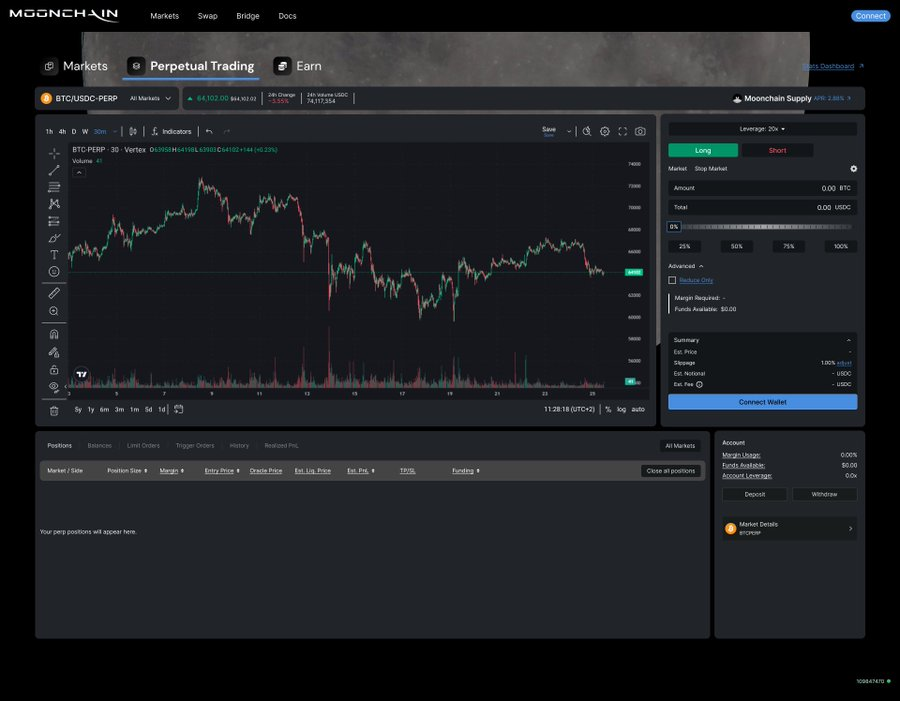Switch to the Trigger Orders tab
Viewport: 900px width, 701px height.
(x=195, y=446)
